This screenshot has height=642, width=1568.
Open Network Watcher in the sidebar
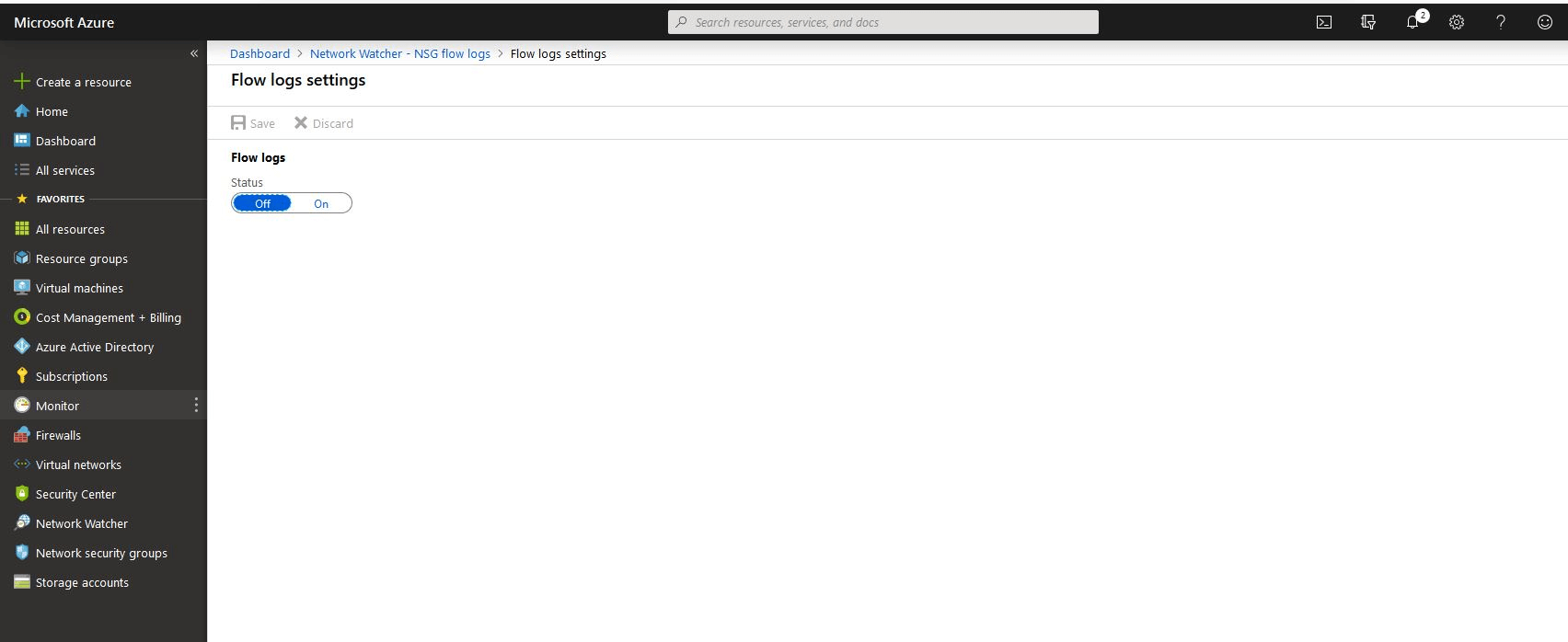82,523
